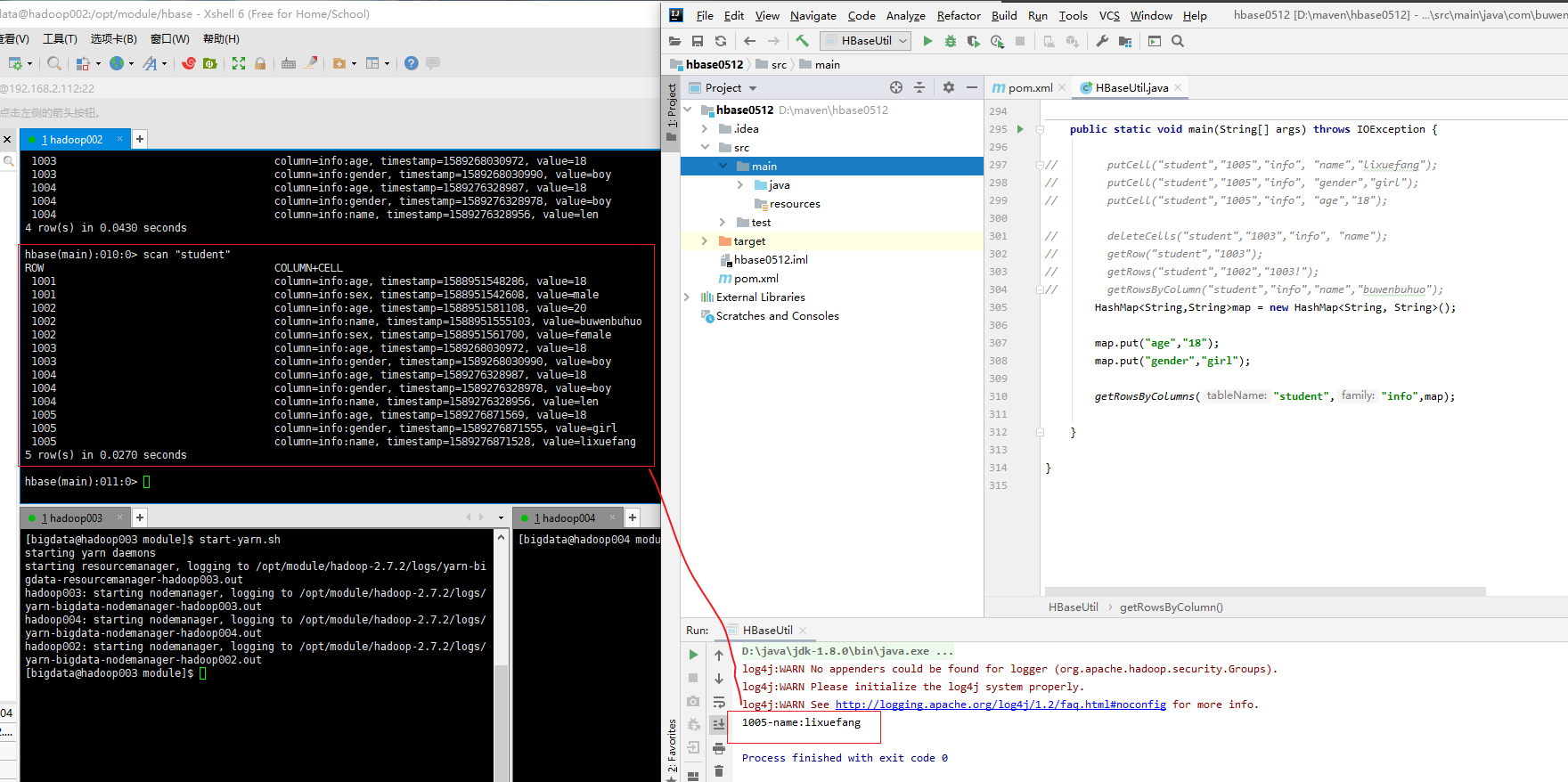This screenshot has width=1568, height=782.
Task: Expand the java folder node
Action: (740, 185)
